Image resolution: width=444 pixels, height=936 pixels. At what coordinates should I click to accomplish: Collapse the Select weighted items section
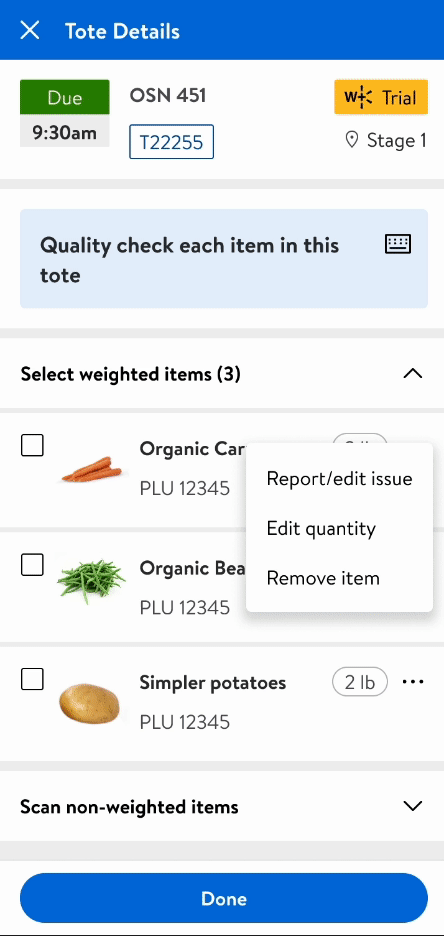pos(413,374)
